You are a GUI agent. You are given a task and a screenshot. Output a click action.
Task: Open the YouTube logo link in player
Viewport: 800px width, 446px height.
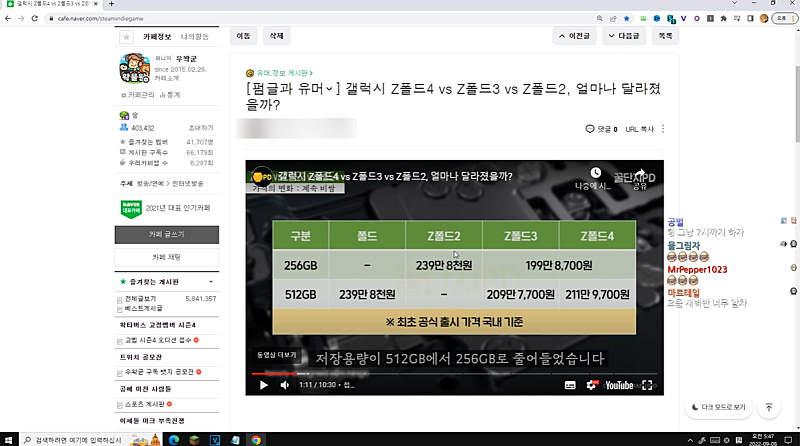coord(619,385)
